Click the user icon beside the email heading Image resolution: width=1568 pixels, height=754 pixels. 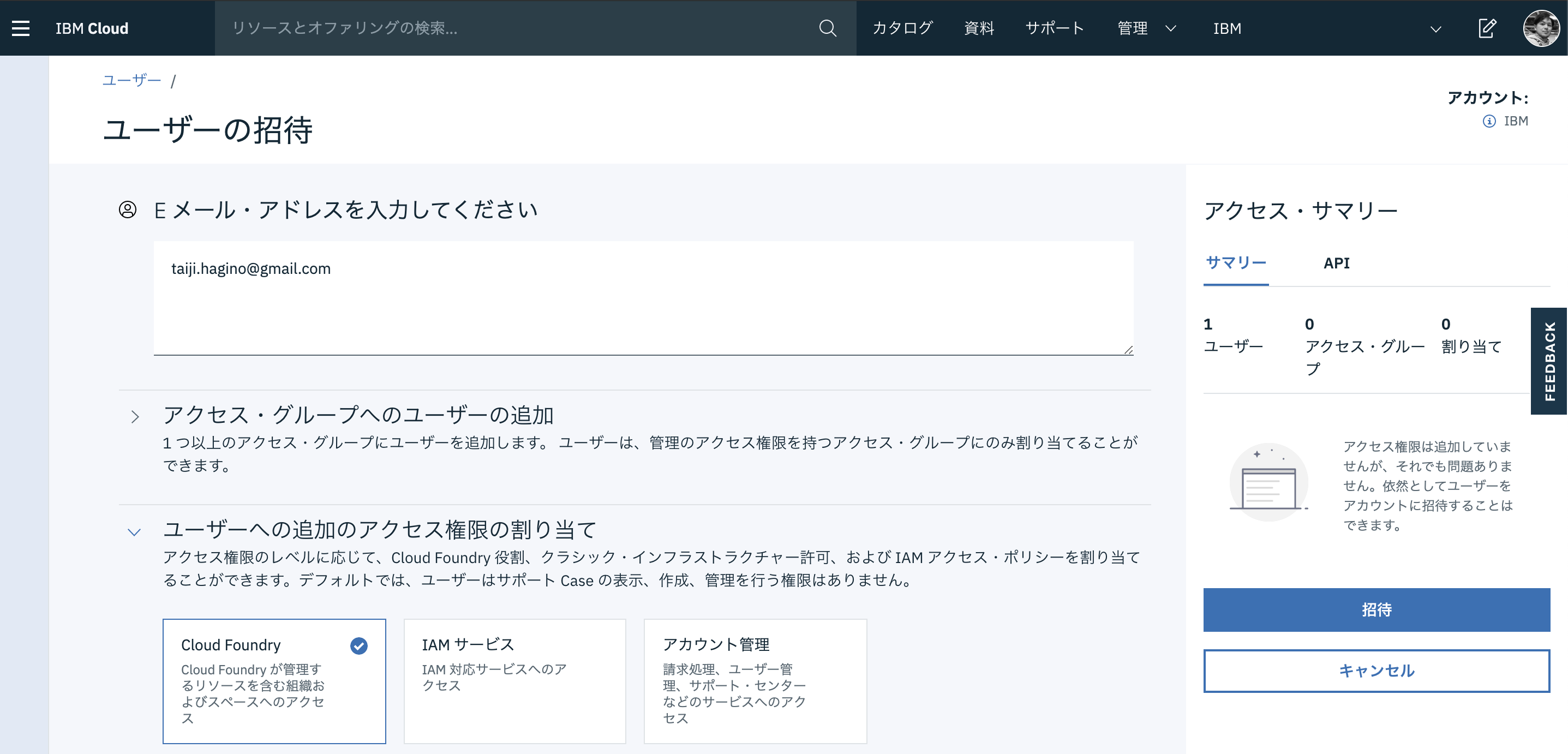(127, 210)
